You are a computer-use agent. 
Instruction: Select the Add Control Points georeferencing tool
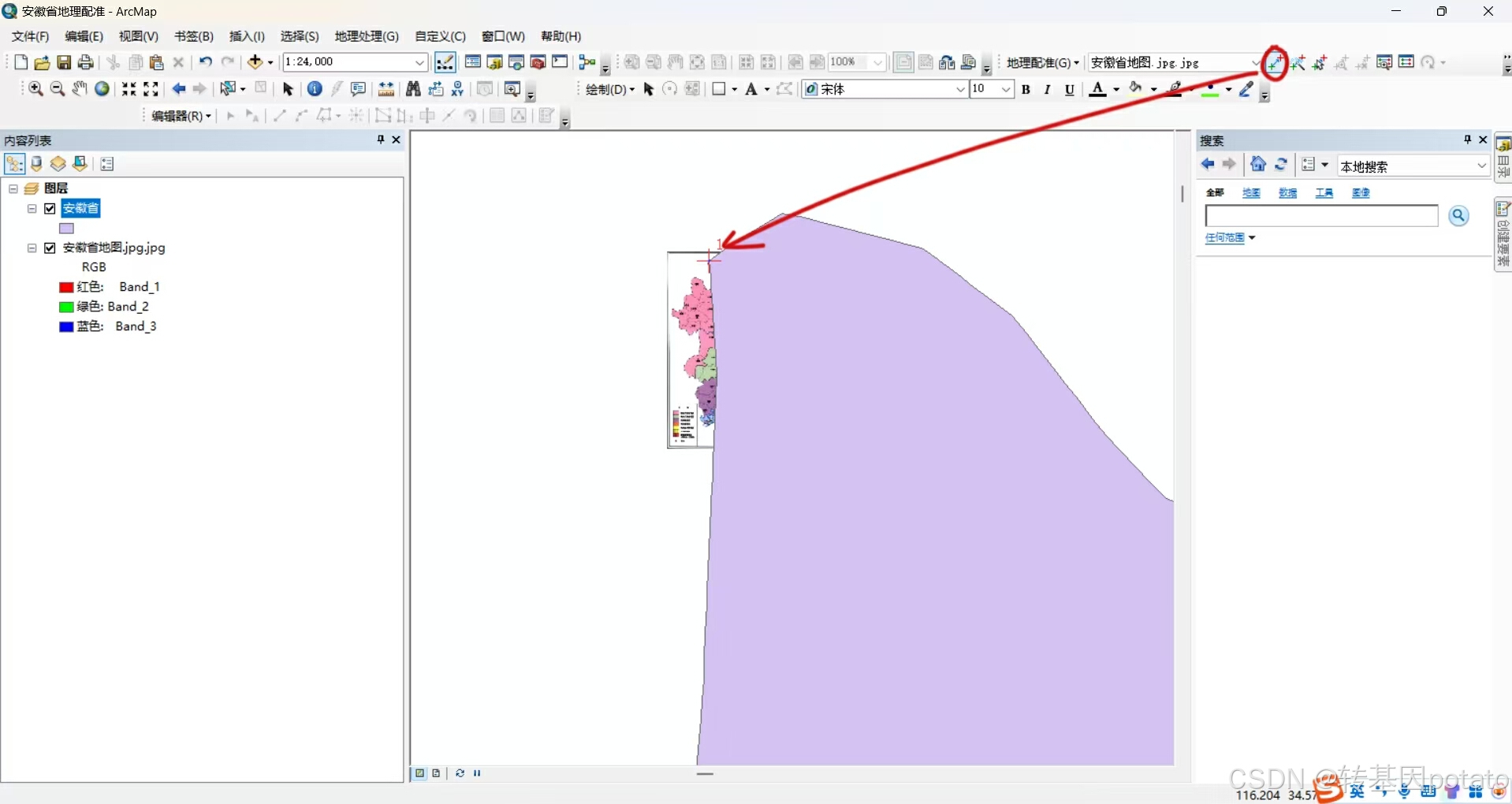click(x=1274, y=62)
